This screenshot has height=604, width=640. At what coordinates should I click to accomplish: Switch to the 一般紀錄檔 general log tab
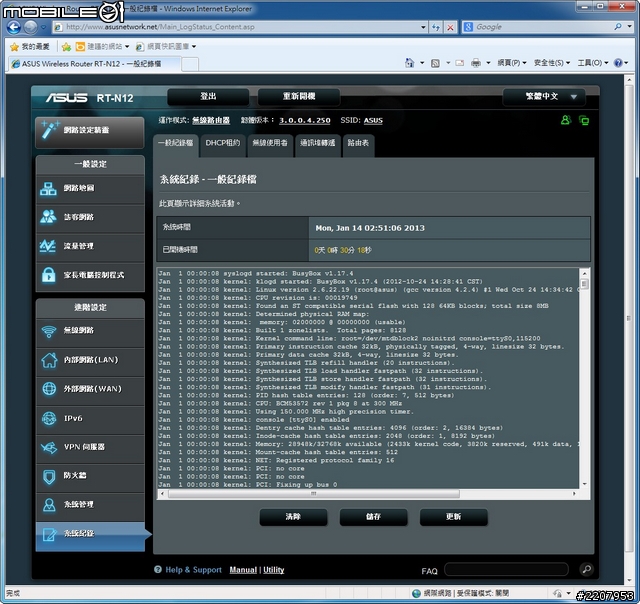tap(176, 143)
